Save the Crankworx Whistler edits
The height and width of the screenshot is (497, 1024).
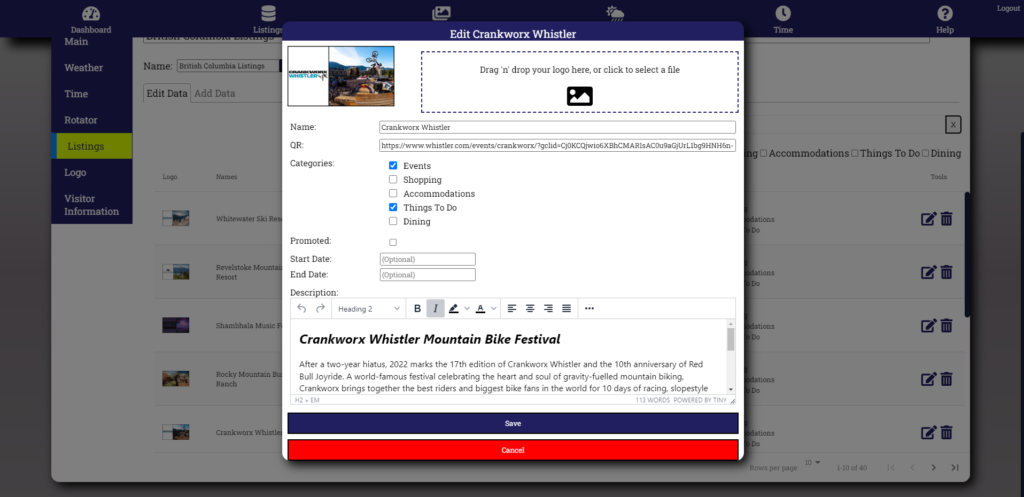pyautogui.click(x=513, y=423)
